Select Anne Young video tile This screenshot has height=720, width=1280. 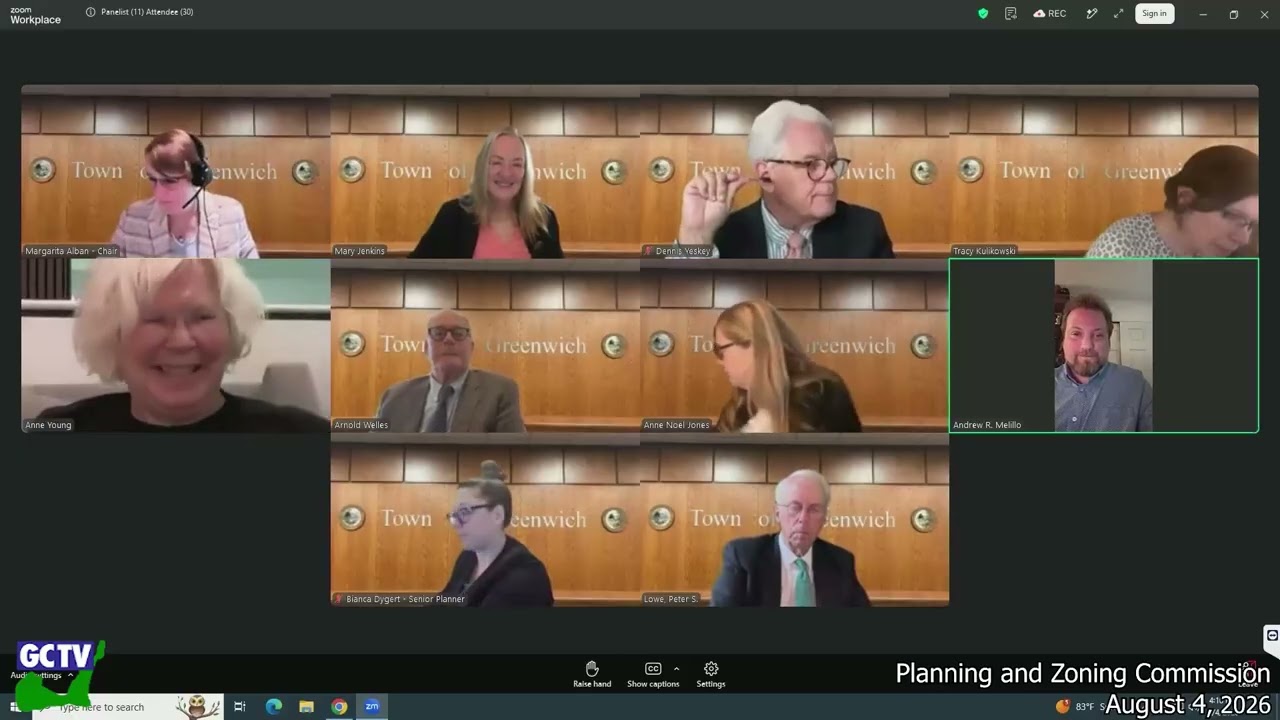click(176, 345)
